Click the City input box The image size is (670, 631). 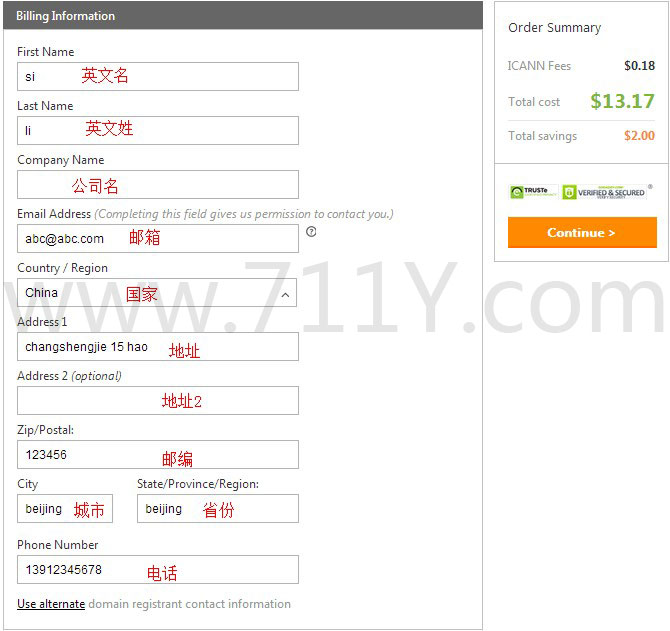[65, 509]
